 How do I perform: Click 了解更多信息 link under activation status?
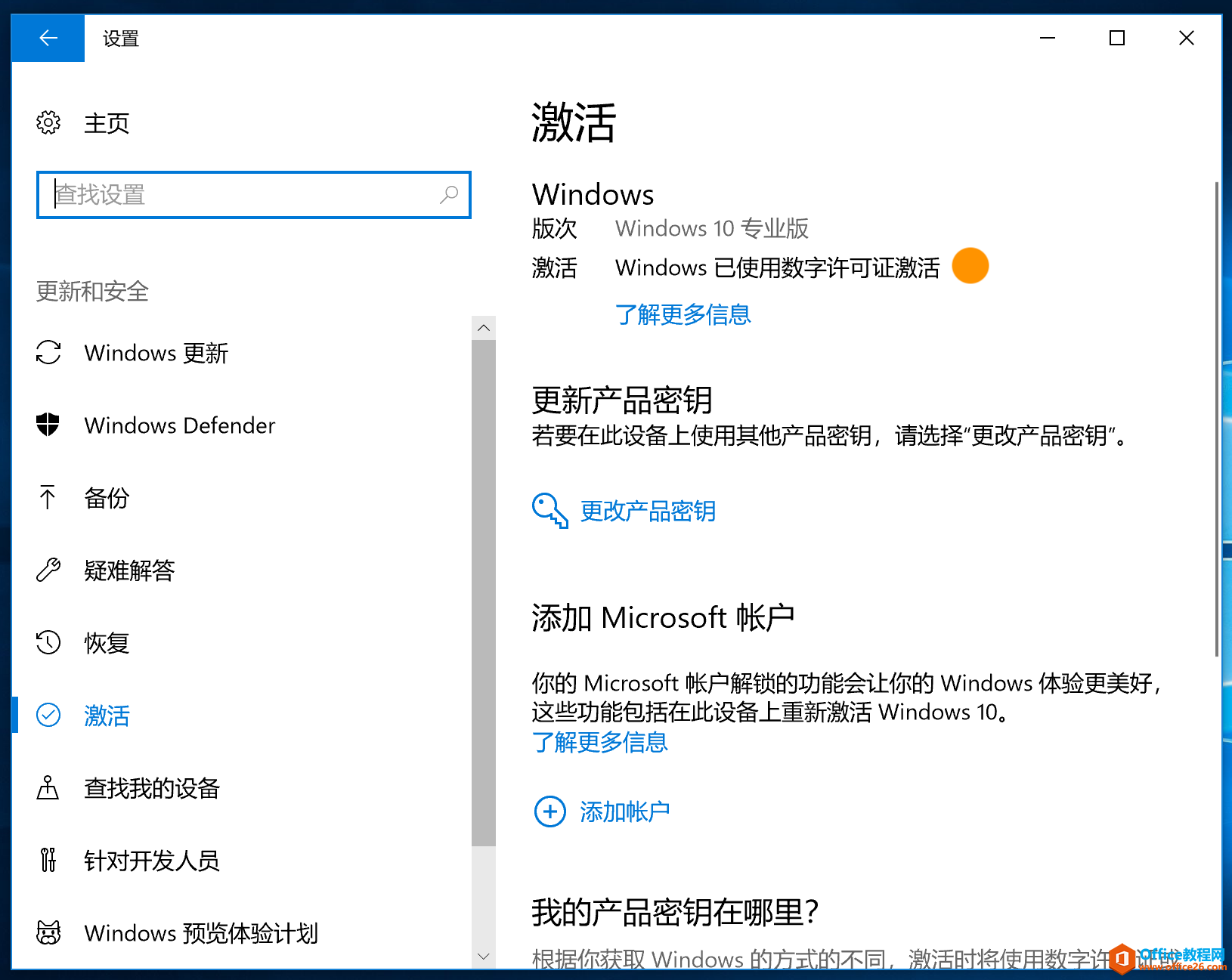(x=683, y=314)
